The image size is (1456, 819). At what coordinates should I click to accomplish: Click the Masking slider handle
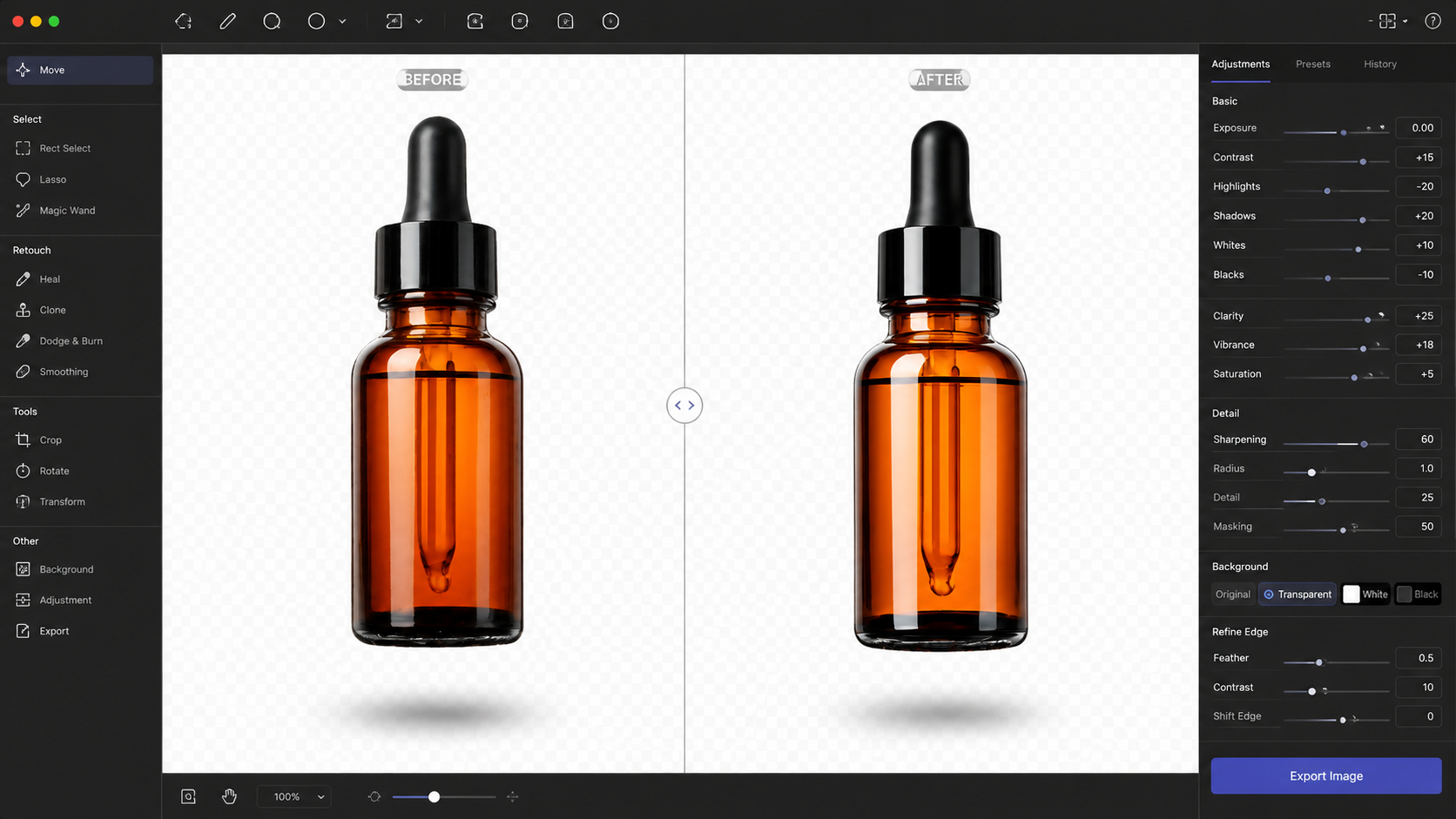[x=1343, y=530]
